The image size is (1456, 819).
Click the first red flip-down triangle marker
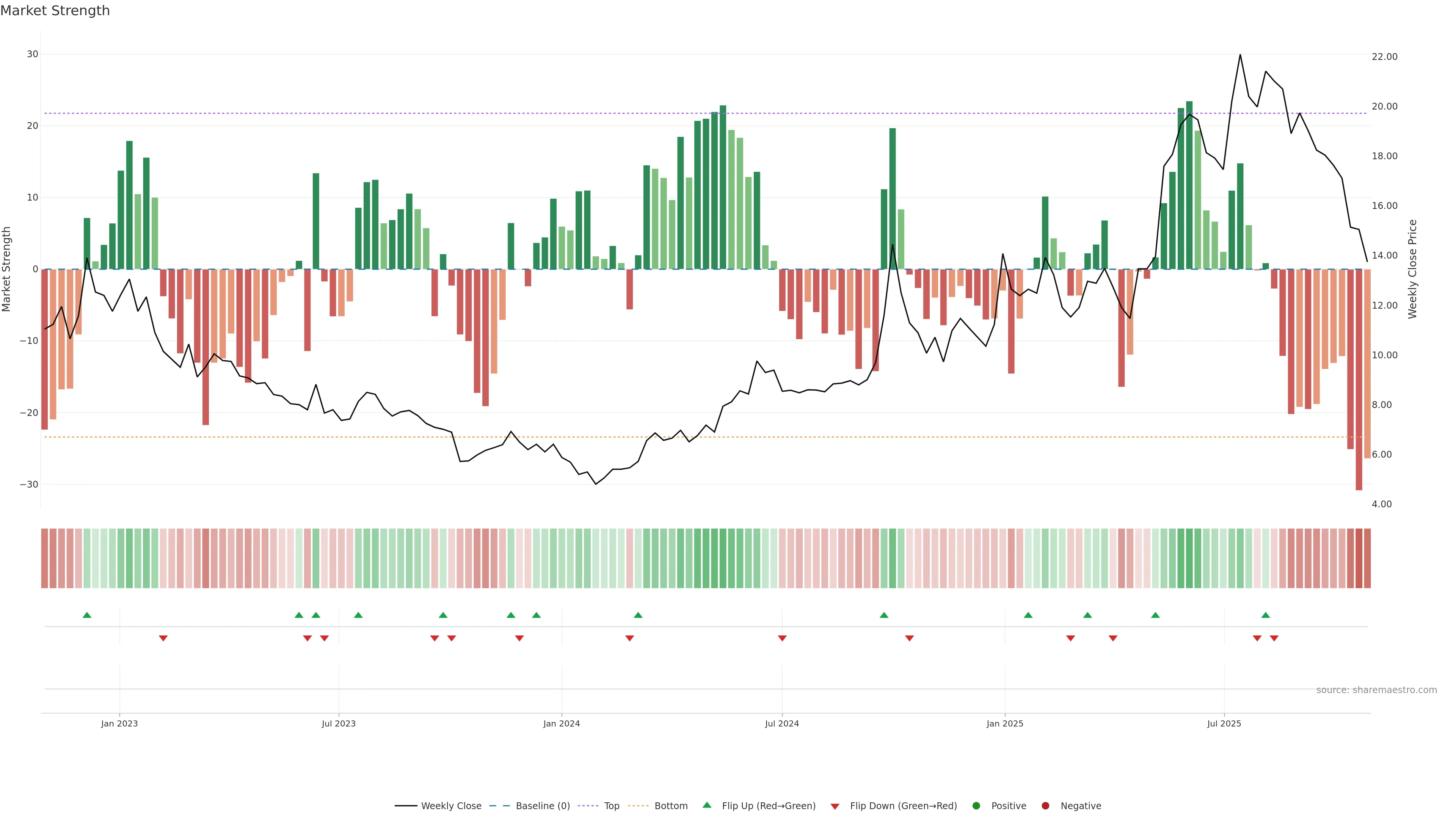coord(163,638)
